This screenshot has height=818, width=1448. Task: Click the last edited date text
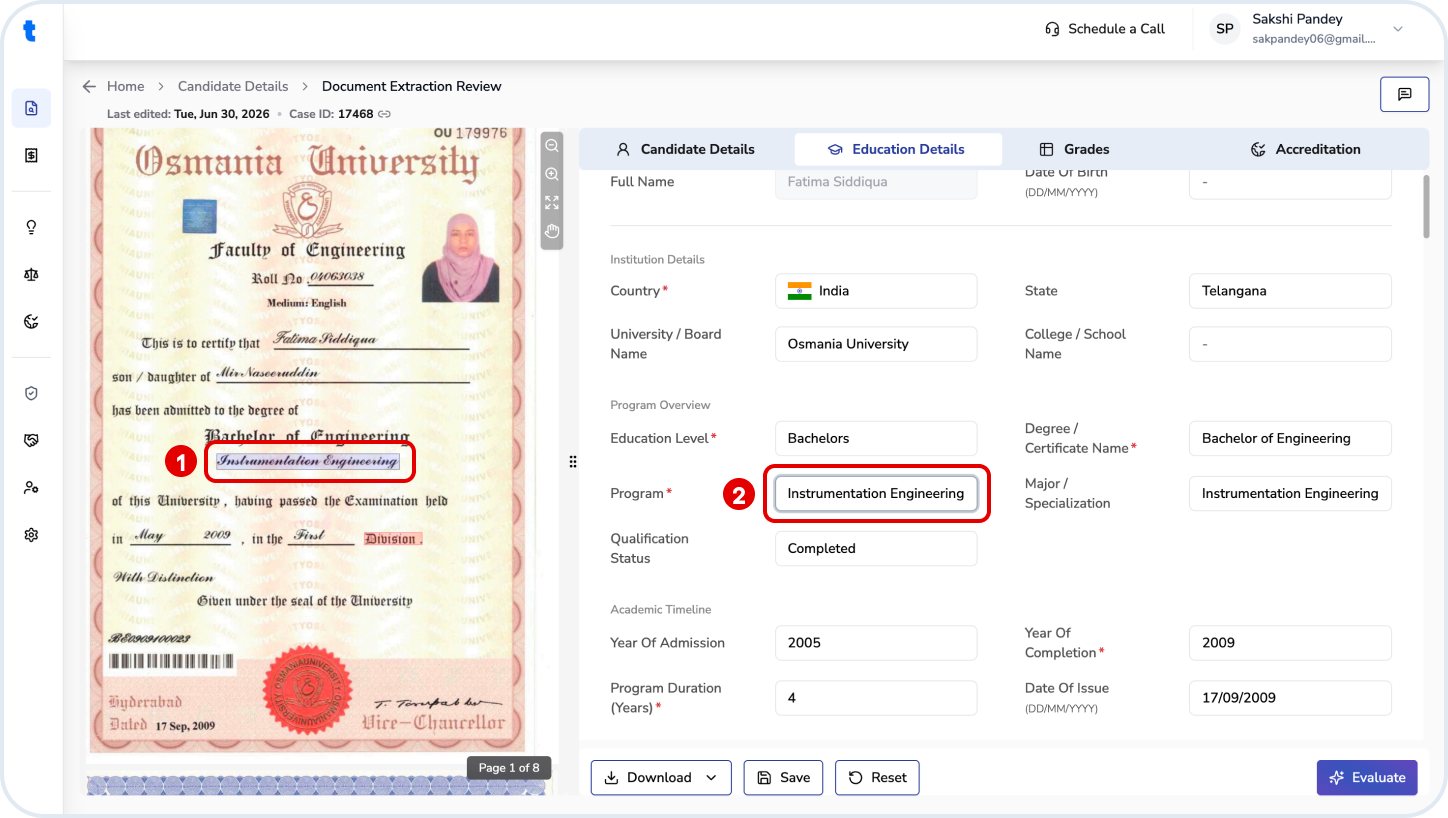pos(222,114)
